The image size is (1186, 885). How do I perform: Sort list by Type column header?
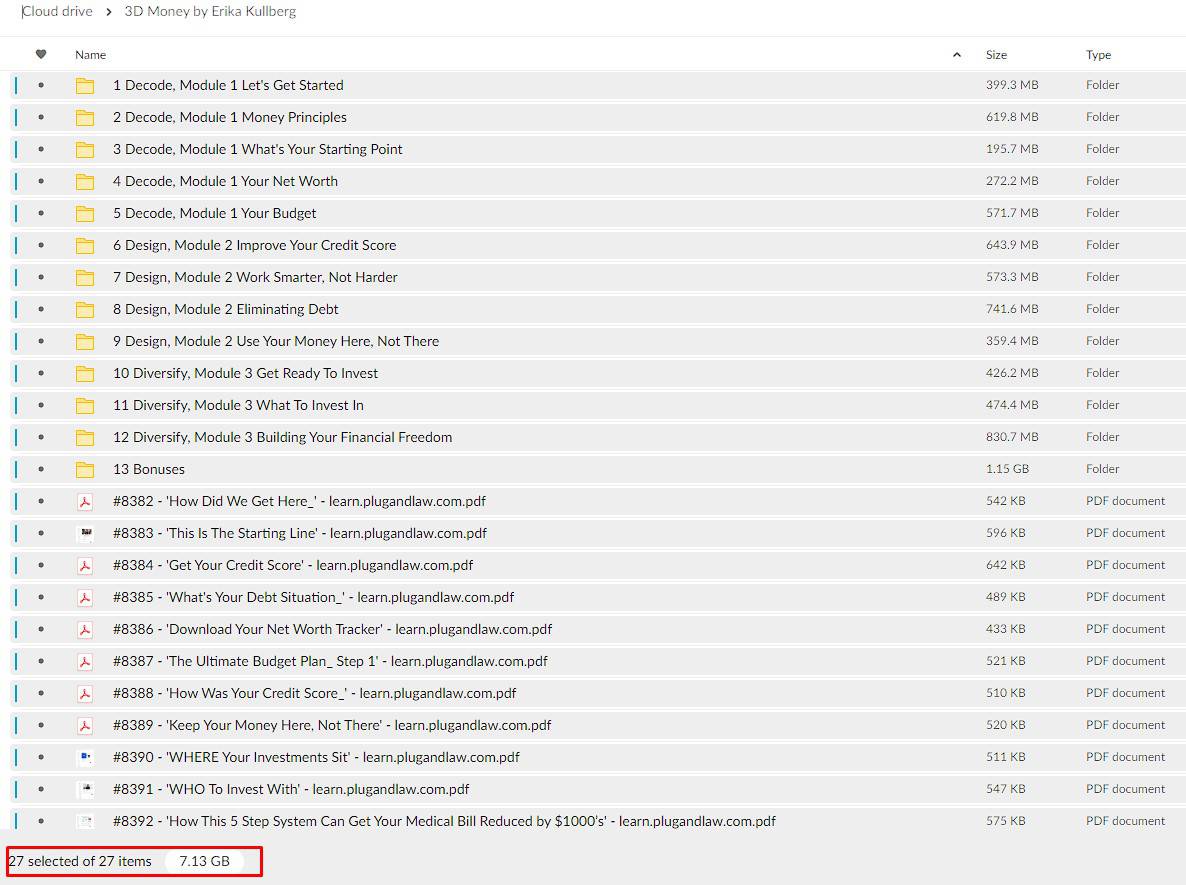pos(1098,55)
